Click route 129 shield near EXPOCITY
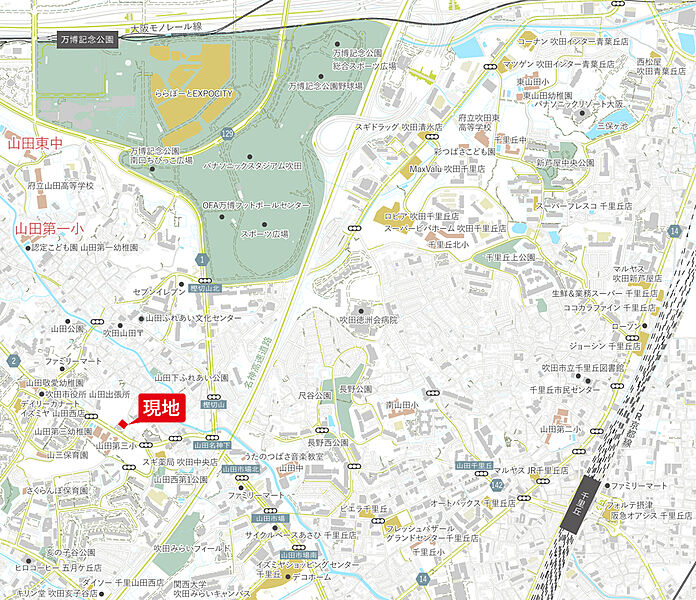Screen dimensions: 696x600 point(228,133)
